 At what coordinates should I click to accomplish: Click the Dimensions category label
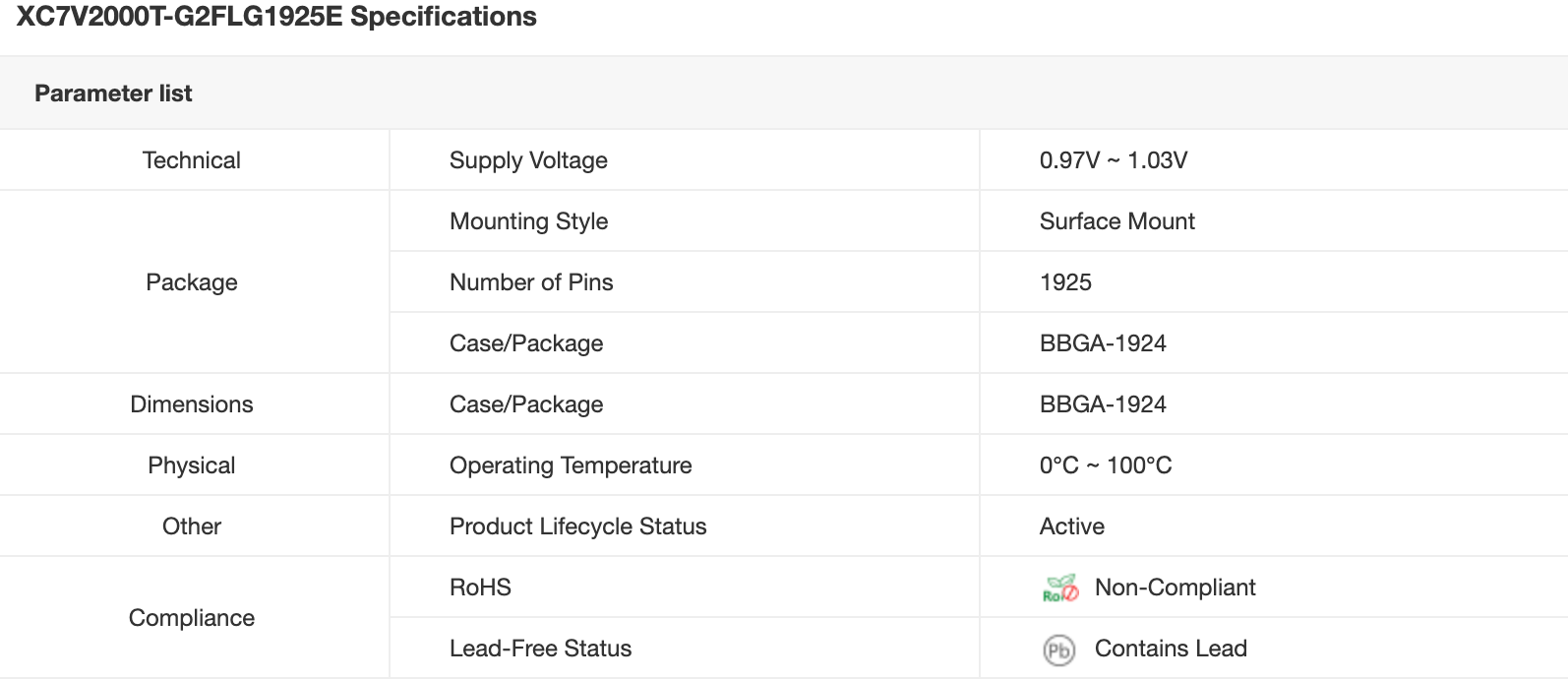192,404
